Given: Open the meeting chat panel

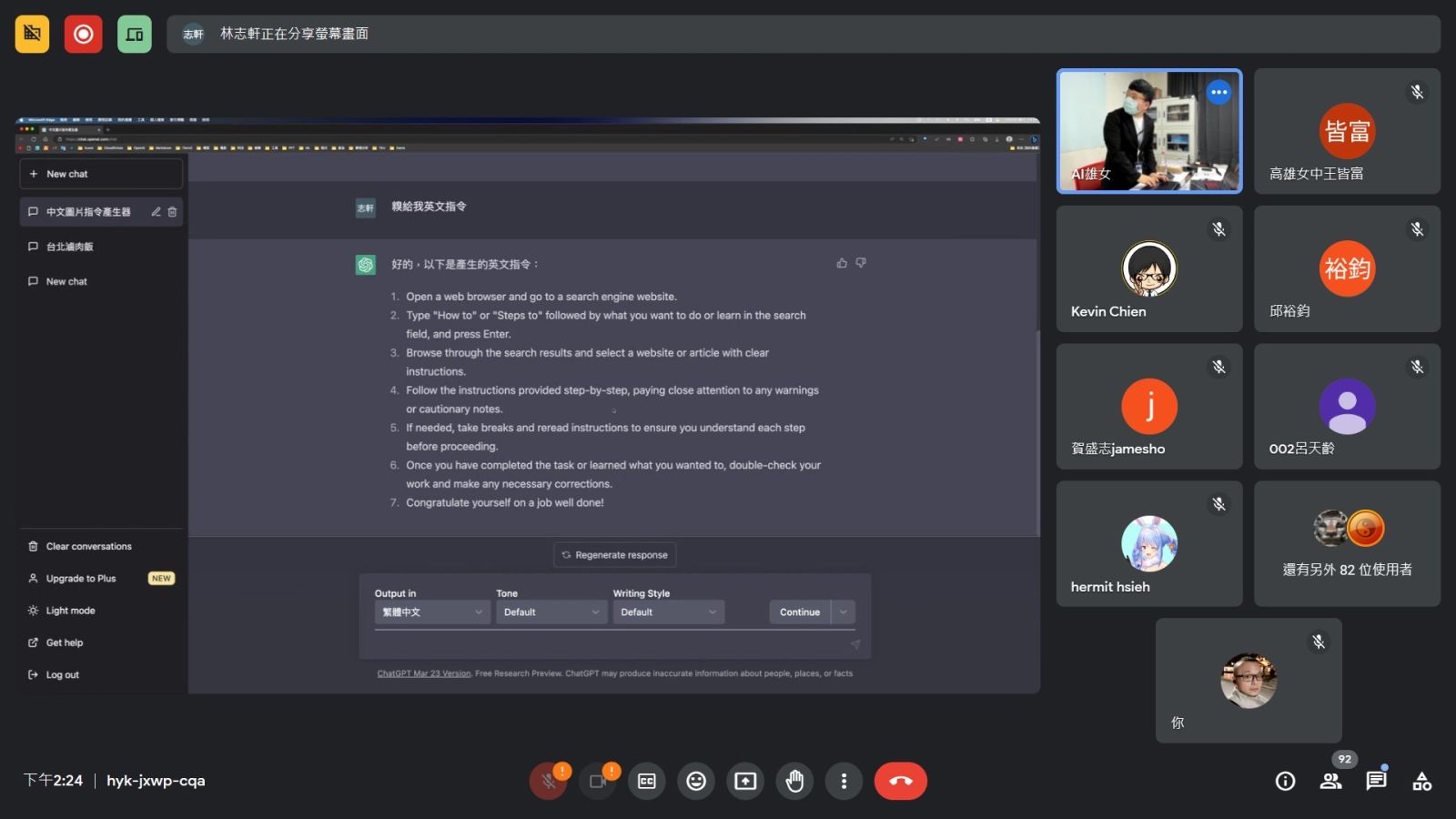Looking at the screenshot, I should (x=1376, y=781).
